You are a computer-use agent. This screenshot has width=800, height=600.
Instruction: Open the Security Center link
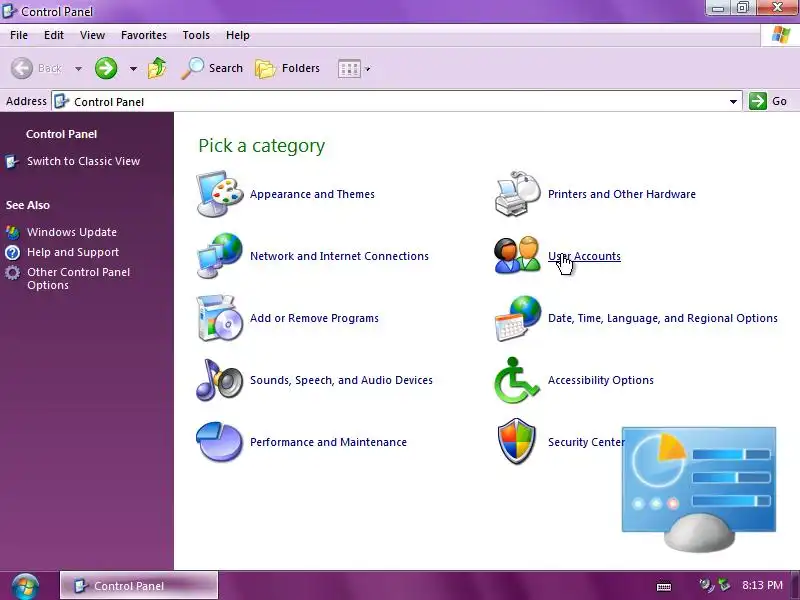(x=586, y=442)
